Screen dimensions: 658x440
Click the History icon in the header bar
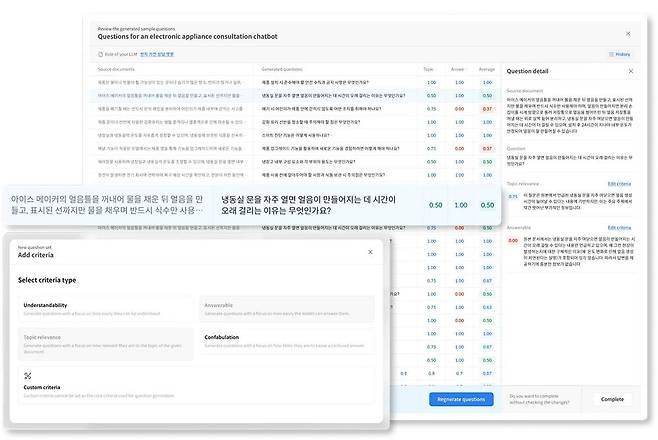tap(611, 55)
